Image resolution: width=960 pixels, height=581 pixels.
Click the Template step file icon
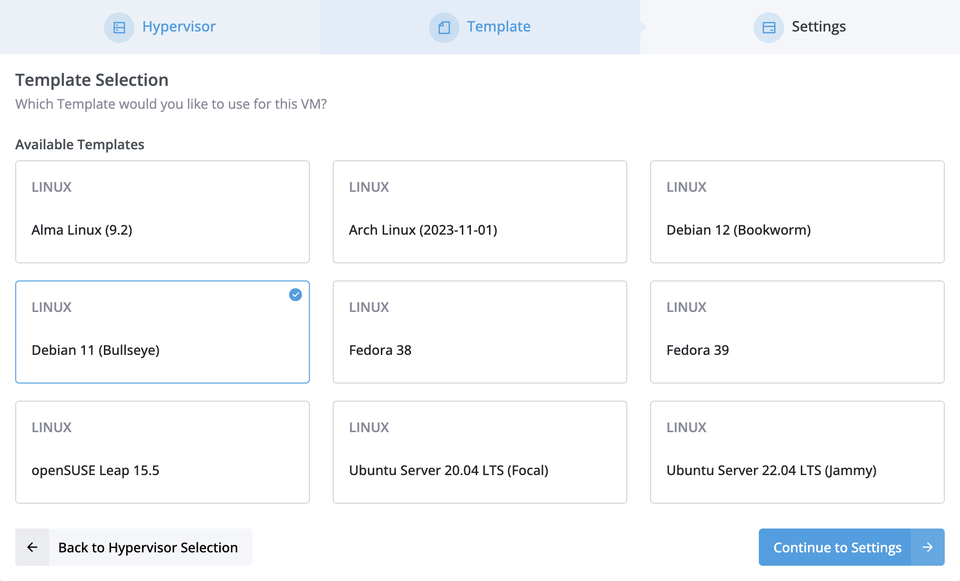tap(444, 28)
